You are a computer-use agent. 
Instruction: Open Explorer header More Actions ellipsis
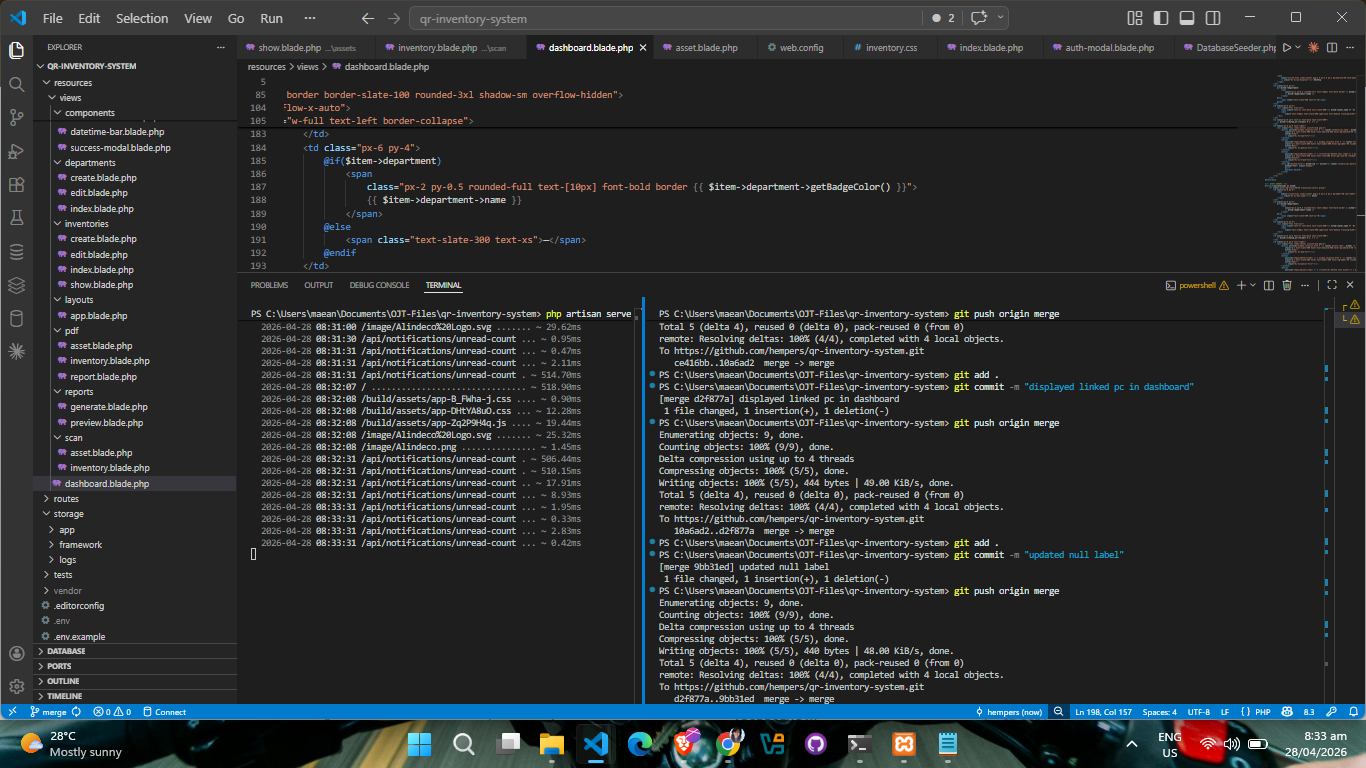pyautogui.click(x=221, y=47)
